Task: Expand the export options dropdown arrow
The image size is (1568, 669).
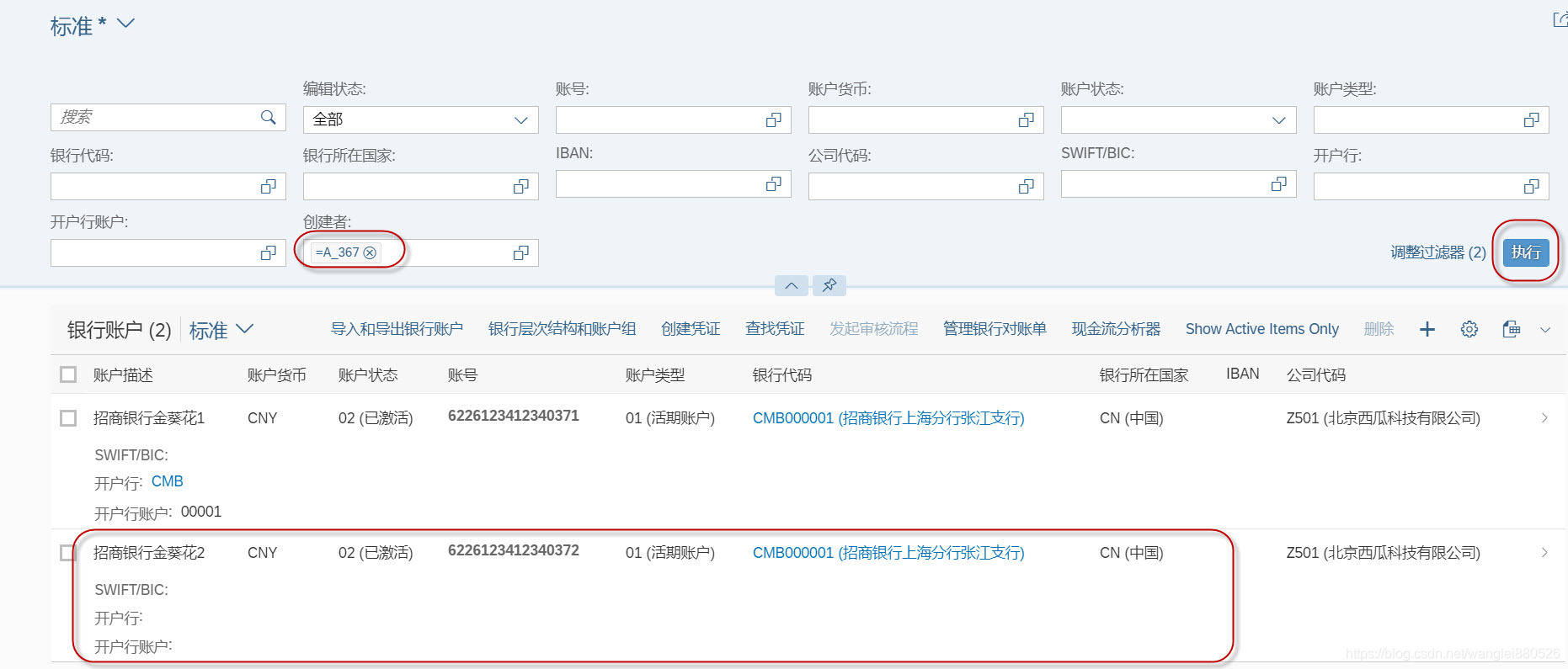Action: pyautogui.click(x=1545, y=330)
